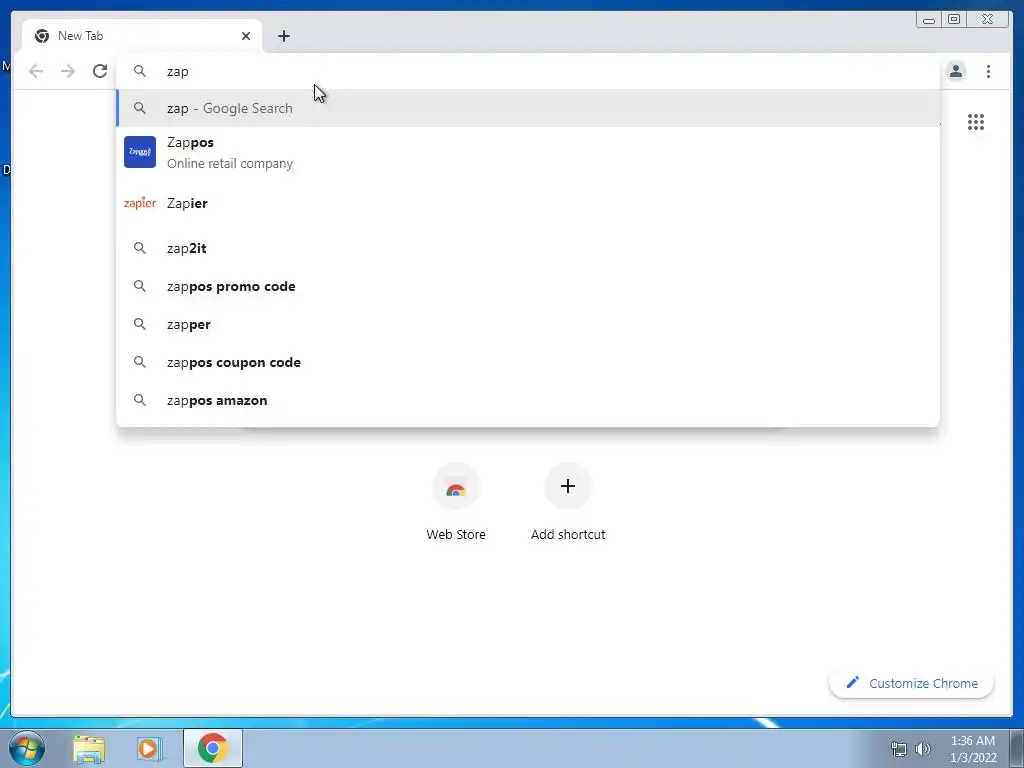Click the browser back arrow
Viewport: 1024px width, 768px height.
pos(36,71)
